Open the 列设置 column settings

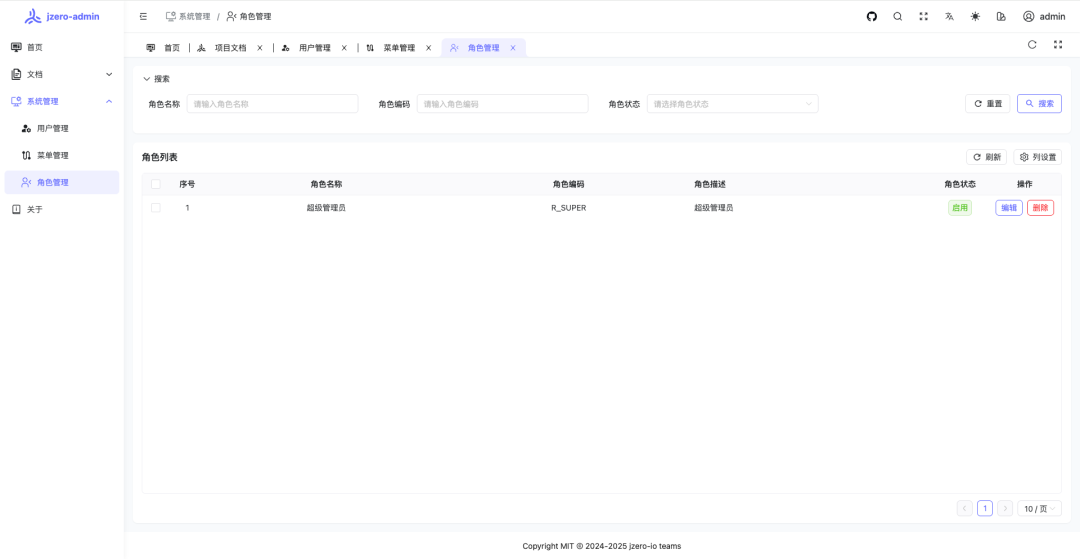[1037, 157]
